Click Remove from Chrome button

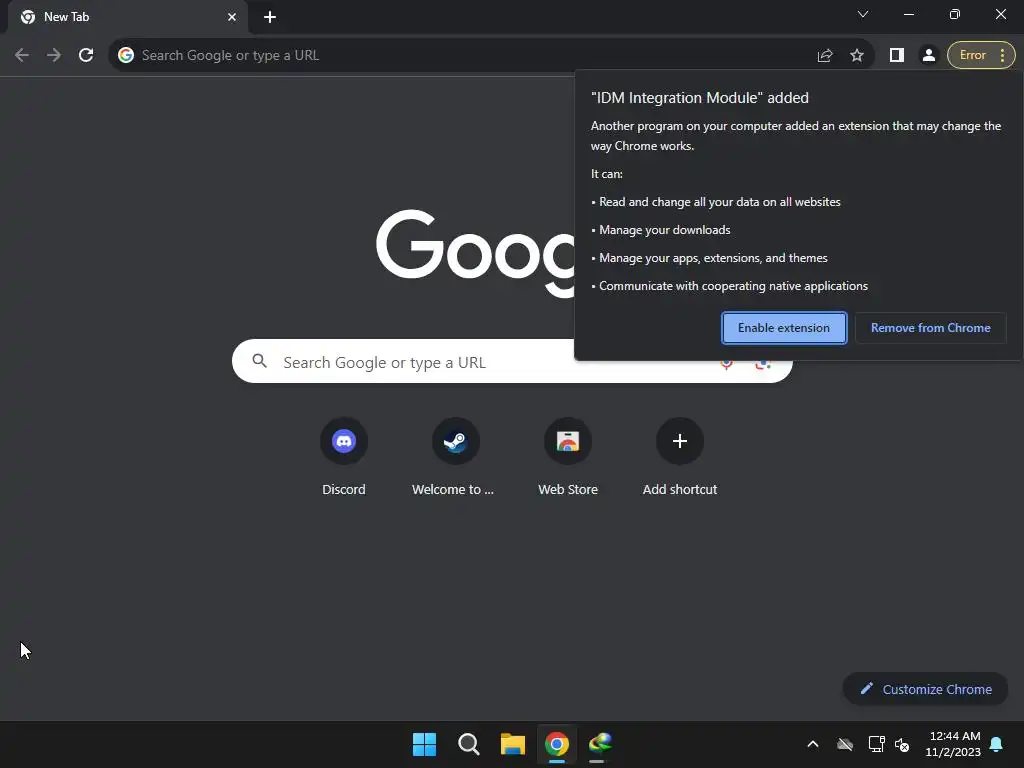point(931,328)
